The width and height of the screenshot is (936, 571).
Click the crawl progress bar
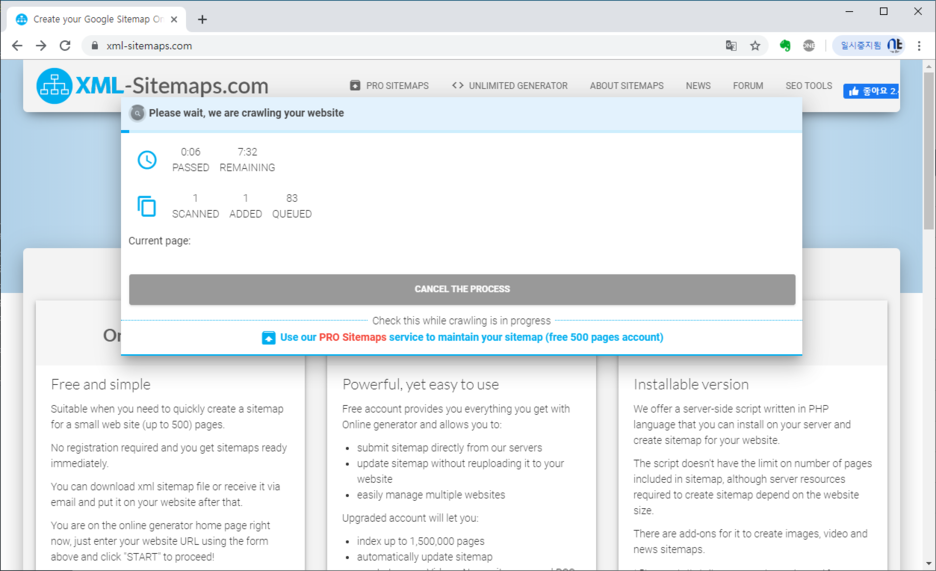461,131
